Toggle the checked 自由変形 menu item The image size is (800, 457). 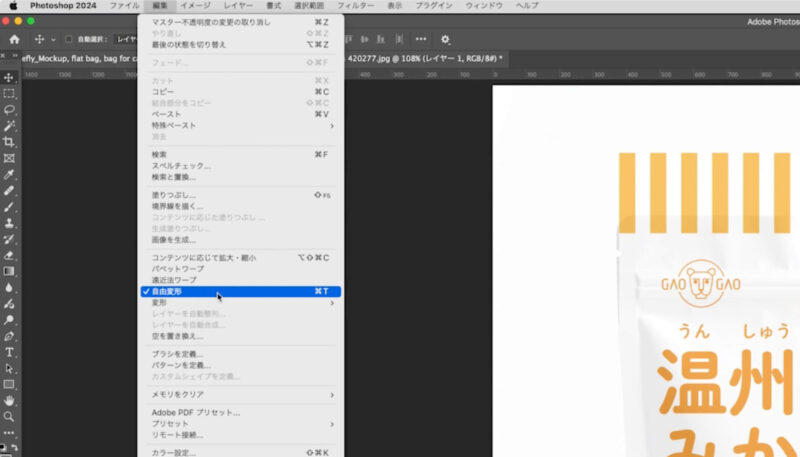[x=241, y=292]
